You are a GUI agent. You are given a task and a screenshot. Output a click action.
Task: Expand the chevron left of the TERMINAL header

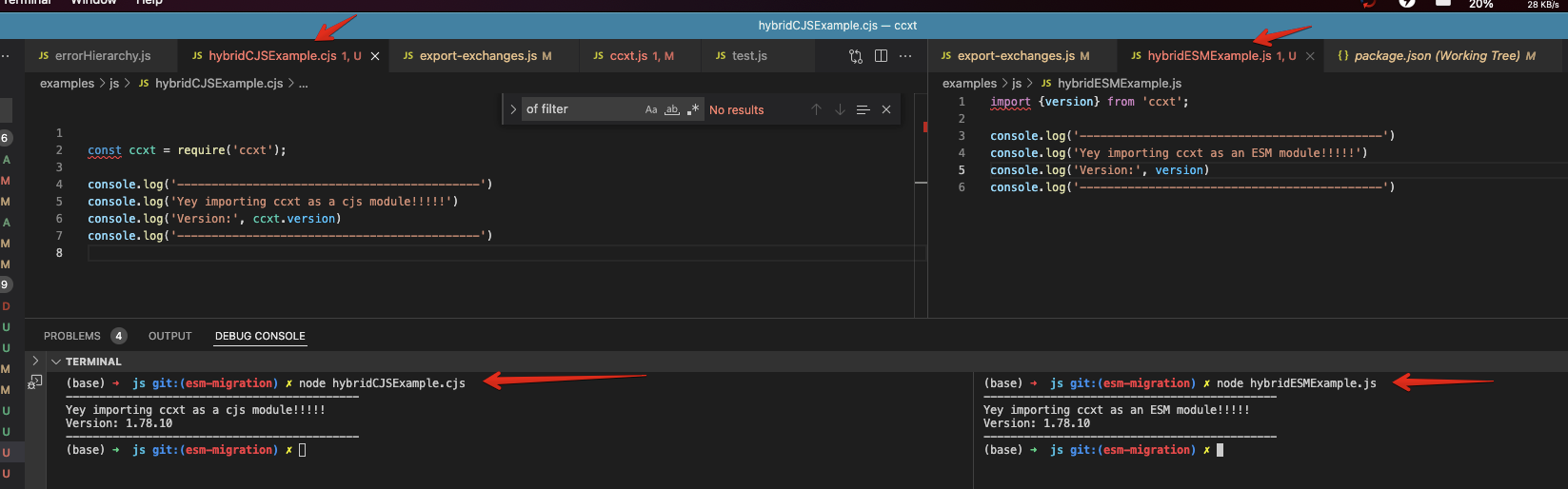[x=35, y=361]
